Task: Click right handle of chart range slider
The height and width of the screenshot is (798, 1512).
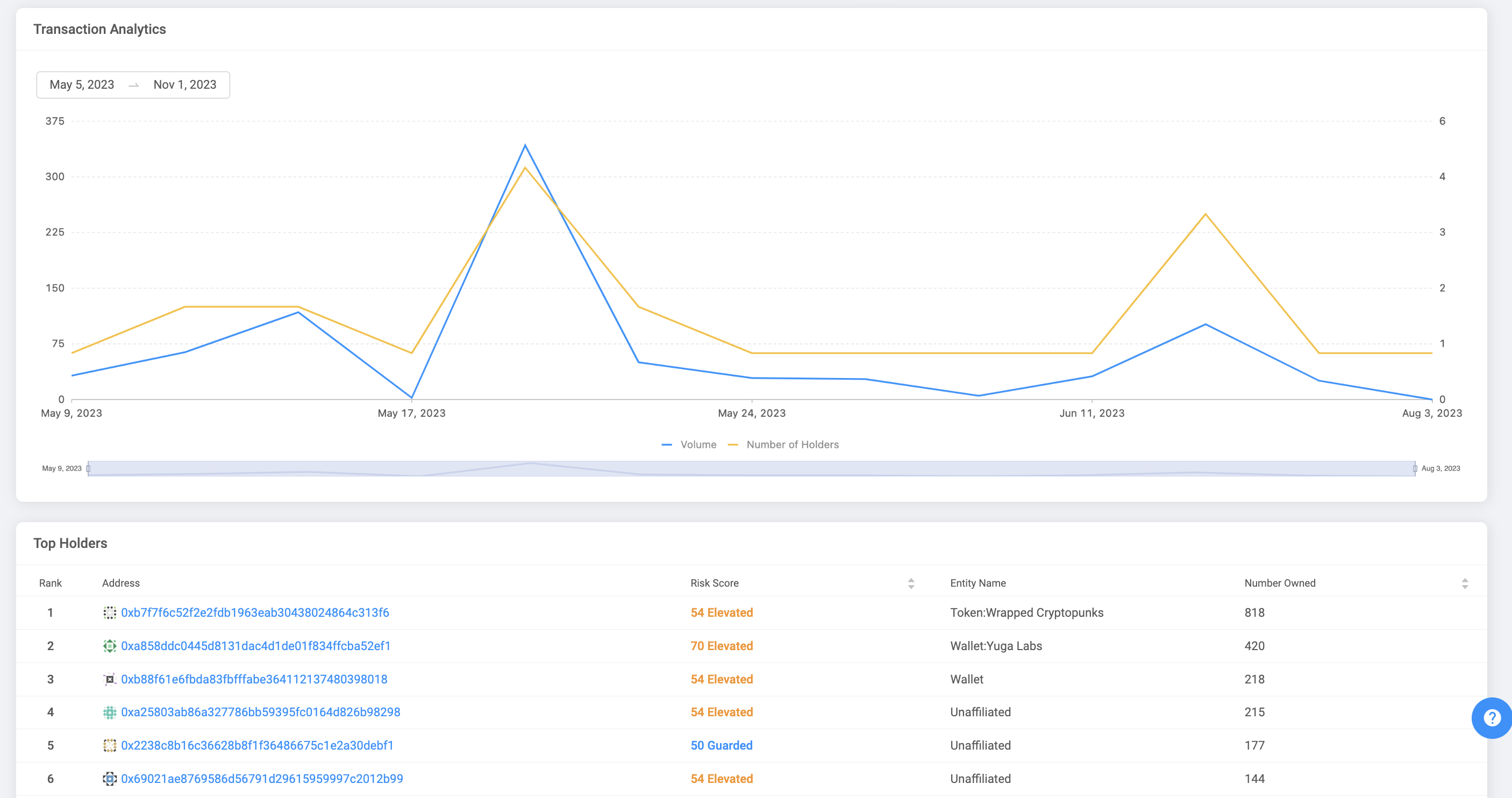Action: tap(1415, 468)
